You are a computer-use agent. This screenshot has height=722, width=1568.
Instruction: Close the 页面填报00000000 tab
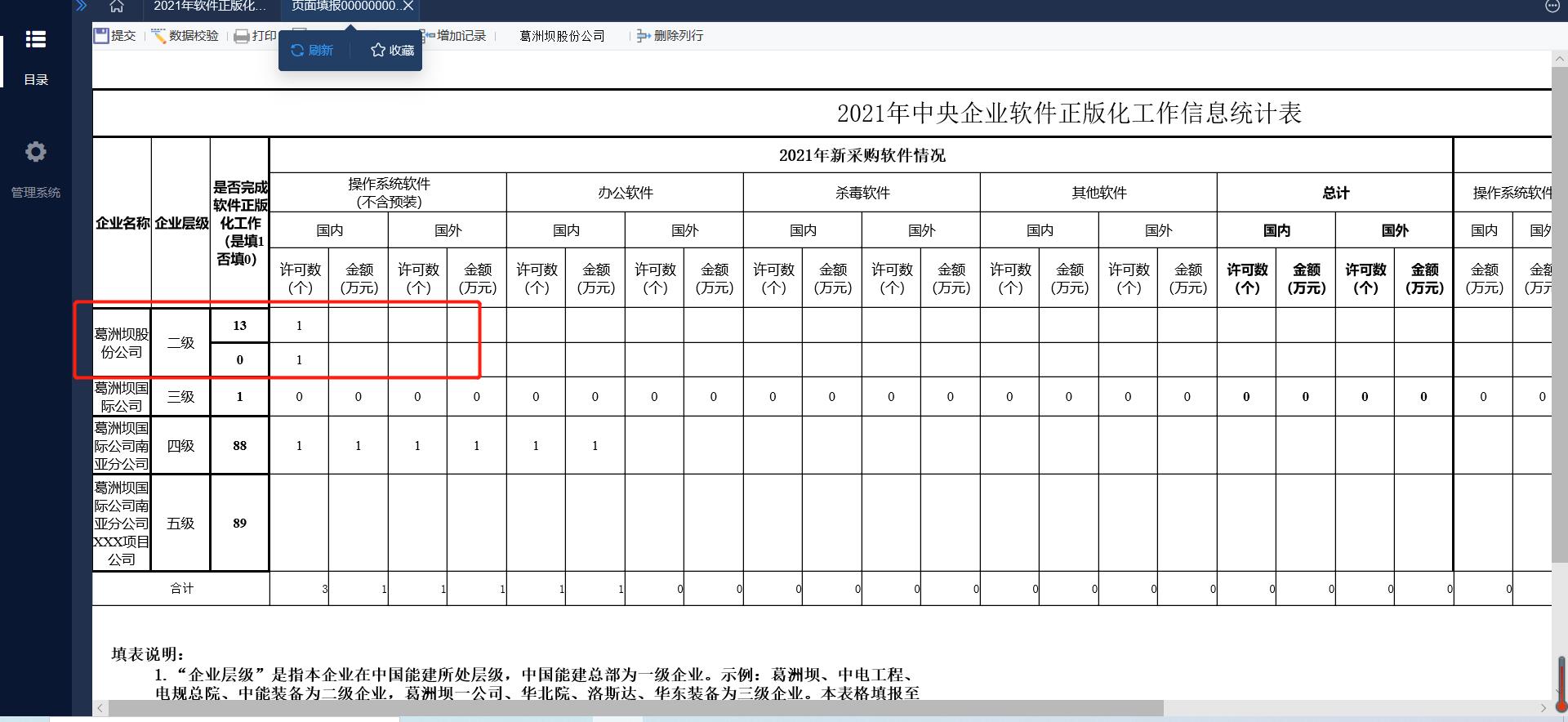(x=408, y=7)
